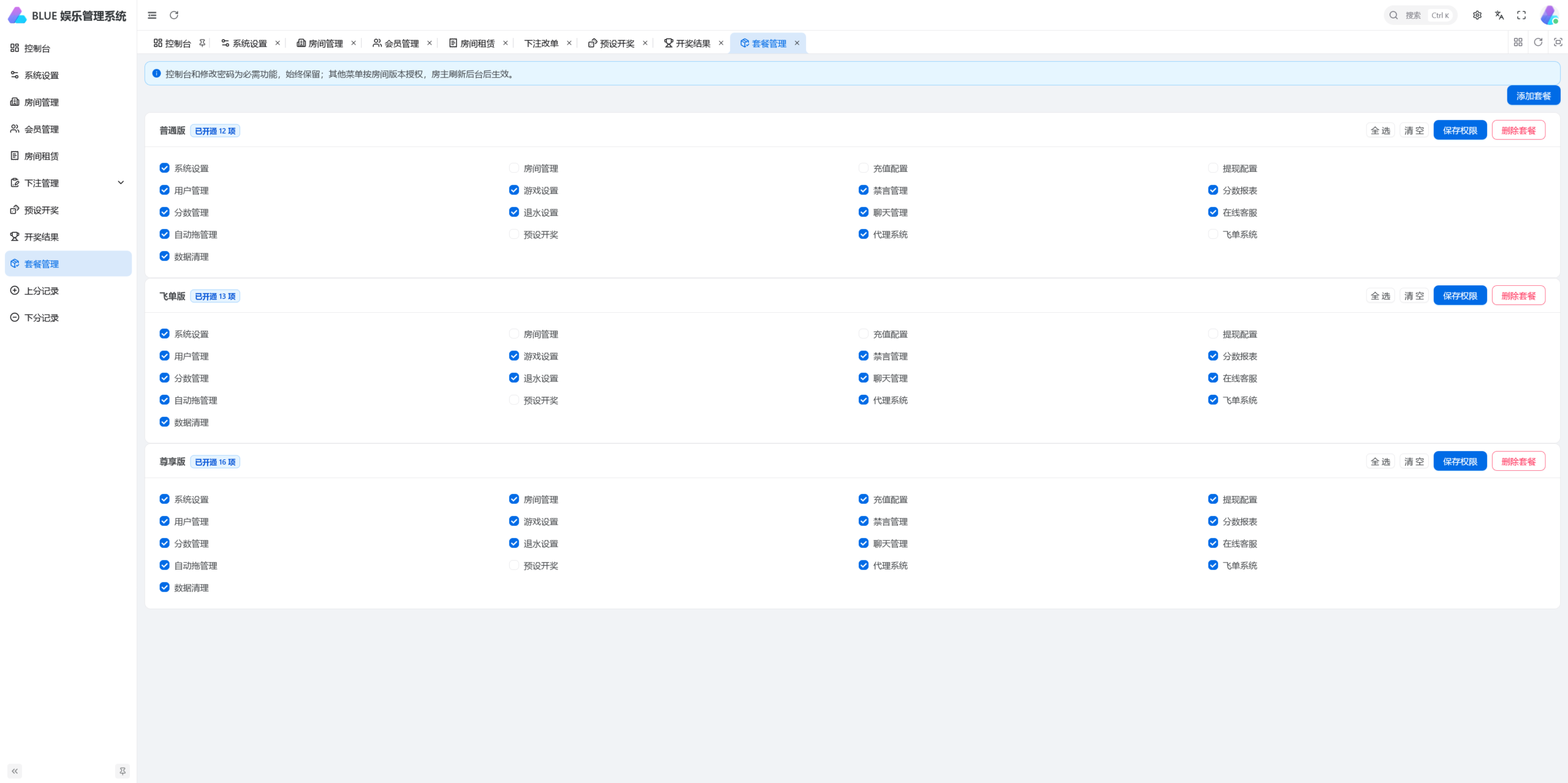Enable 飞单系统 in the 普通版 package
1568x783 pixels.
[x=1213, y=234]
